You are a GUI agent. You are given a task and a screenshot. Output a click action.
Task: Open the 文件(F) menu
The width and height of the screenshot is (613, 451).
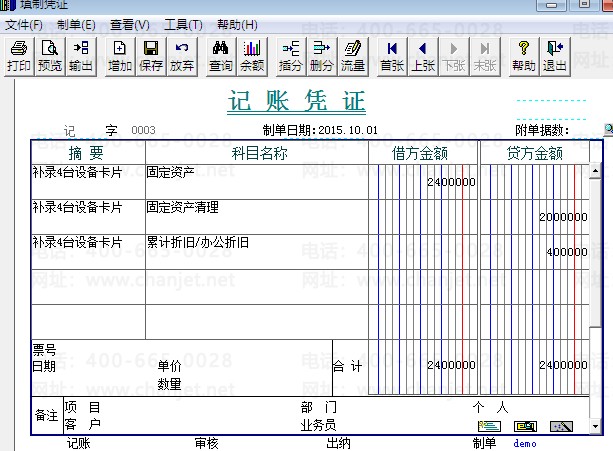coord(24,24)
